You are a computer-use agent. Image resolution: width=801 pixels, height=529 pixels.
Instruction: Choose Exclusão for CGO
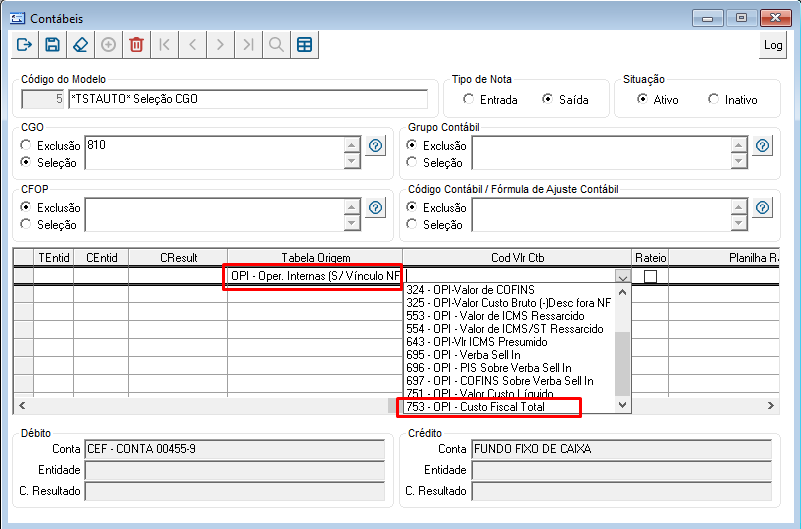click(26, 146)
